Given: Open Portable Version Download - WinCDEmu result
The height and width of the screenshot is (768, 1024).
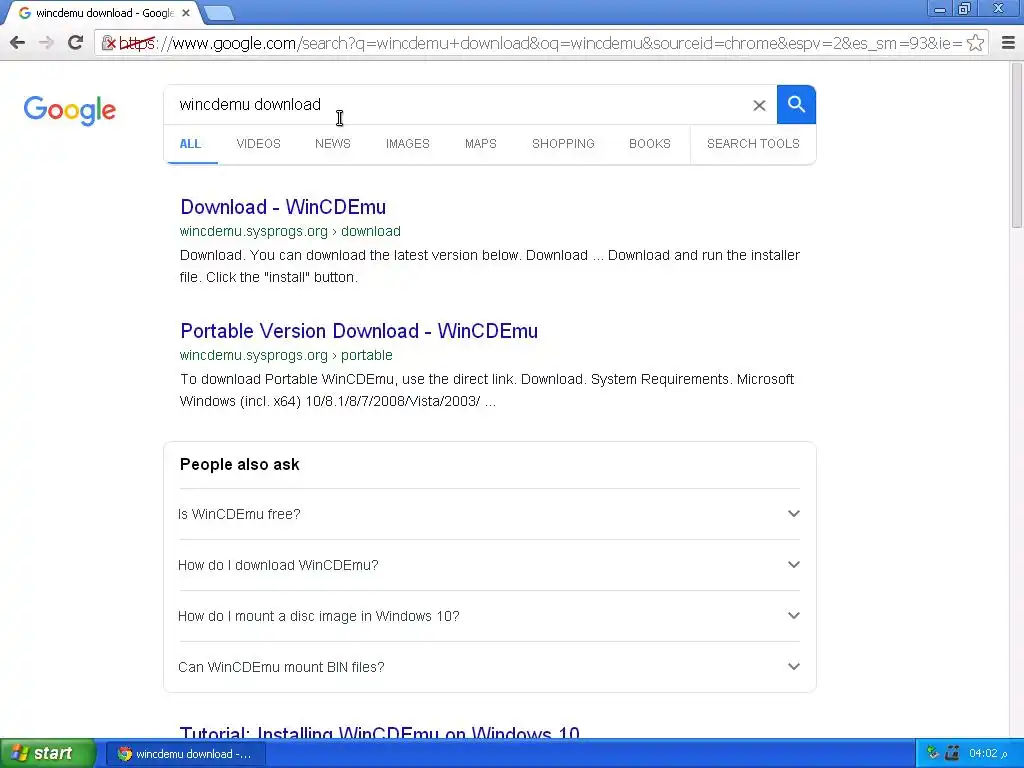Looking at the screenshot, I should pos(359,331).
